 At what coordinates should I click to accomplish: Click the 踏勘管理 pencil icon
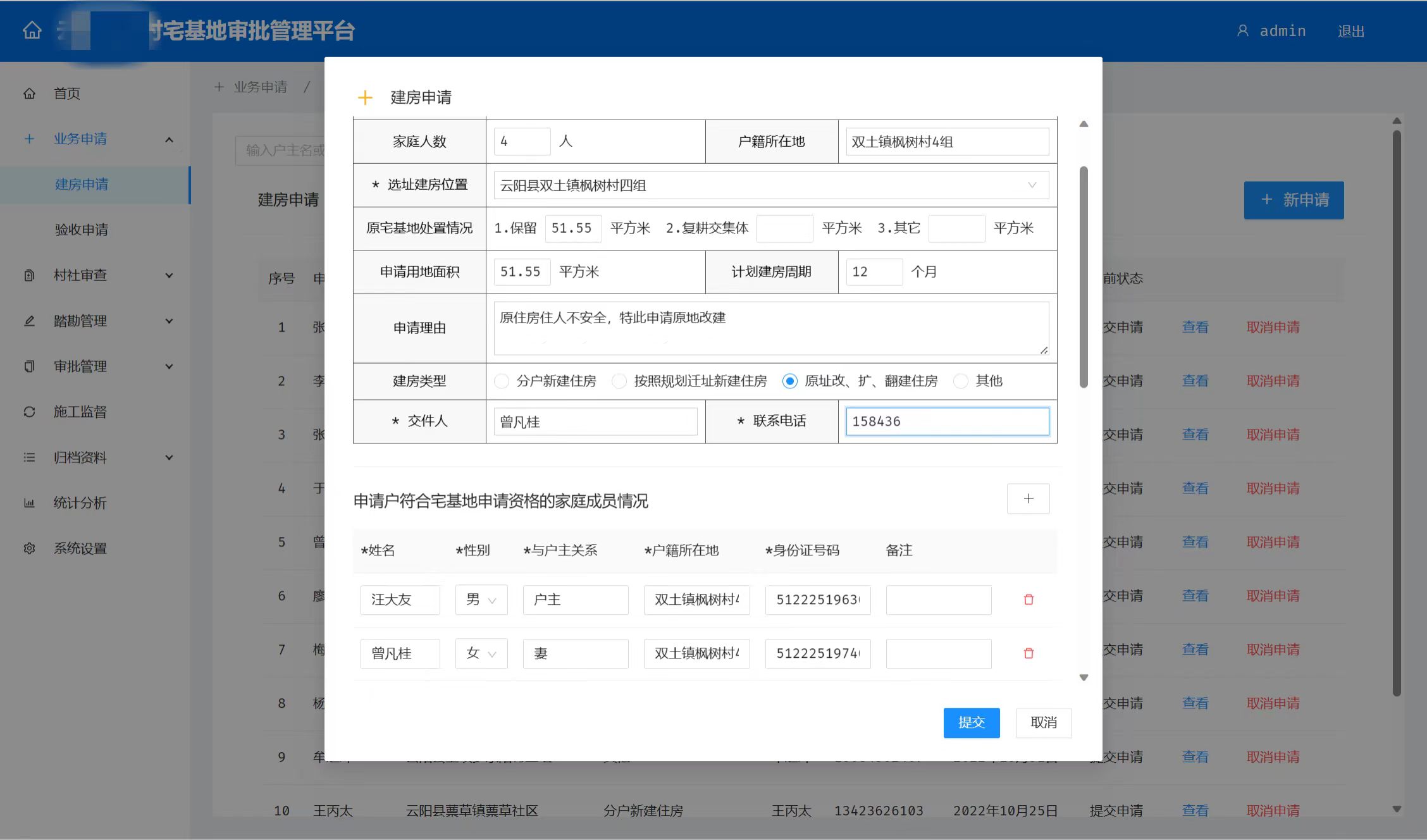point(29,321)
